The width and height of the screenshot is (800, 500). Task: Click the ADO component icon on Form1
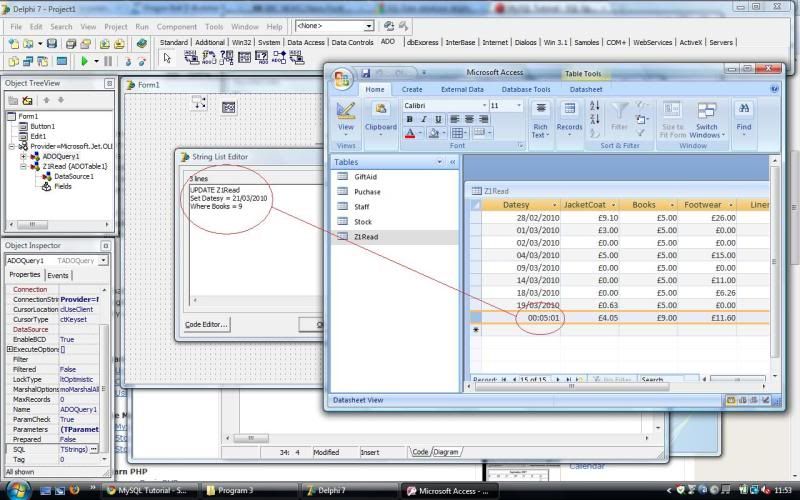(229, 107)
